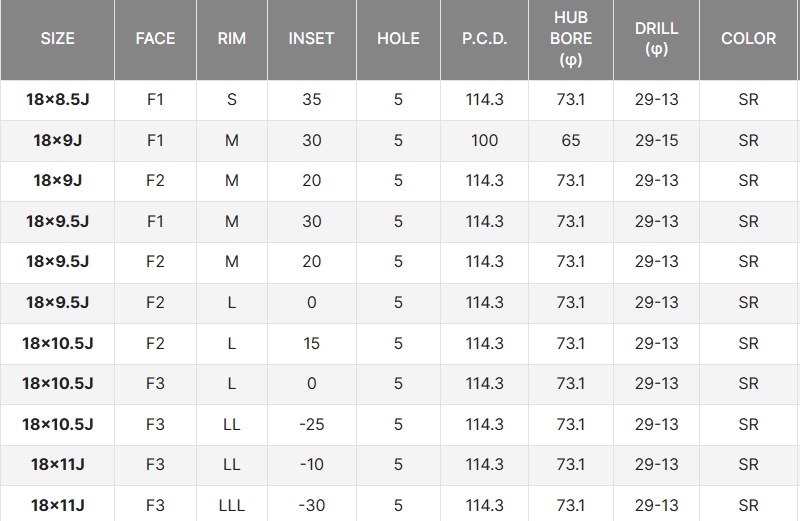Select the drill value 29-15

(657, 140)
